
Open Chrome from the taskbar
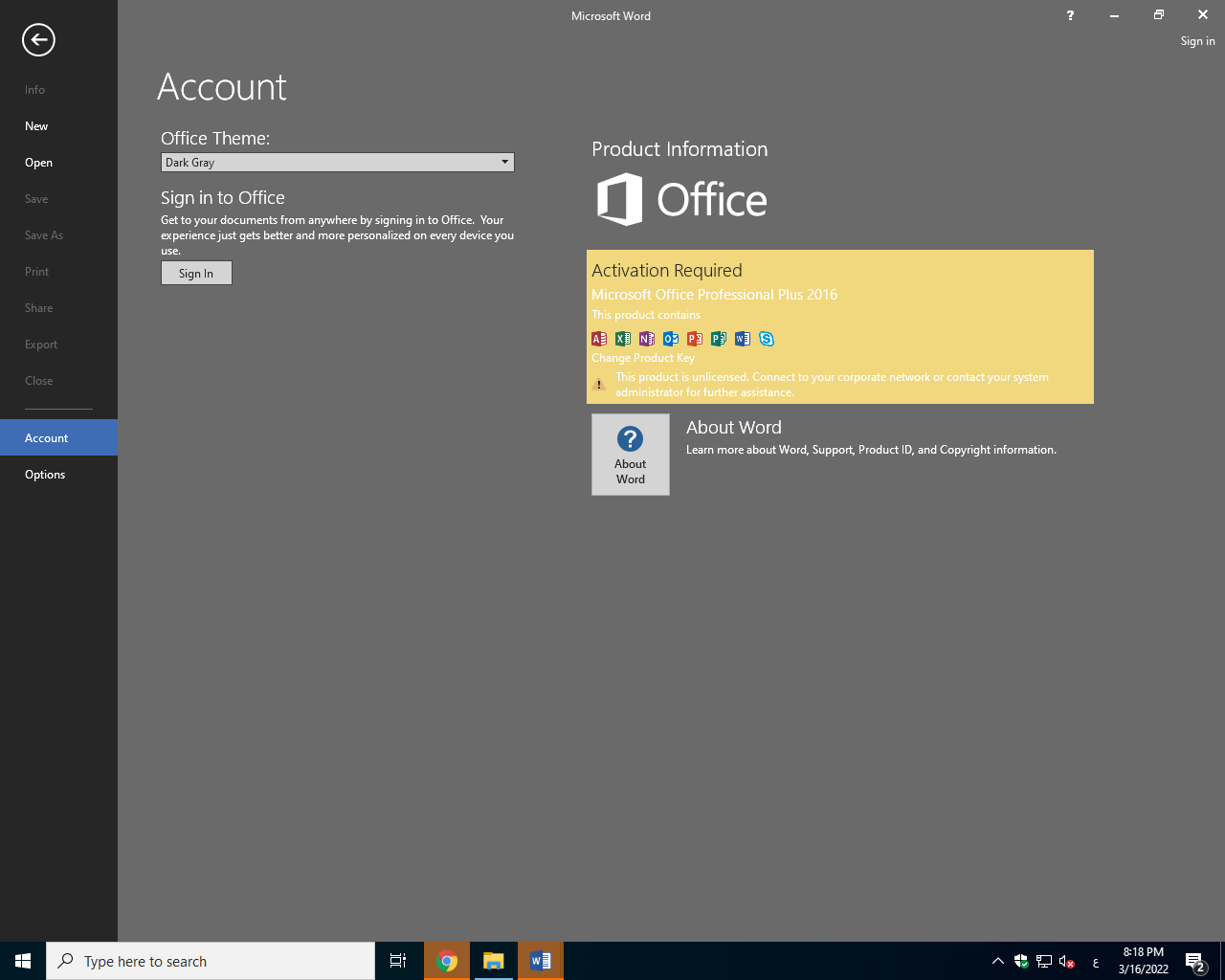pyautogui.click(x=447, y=961)
